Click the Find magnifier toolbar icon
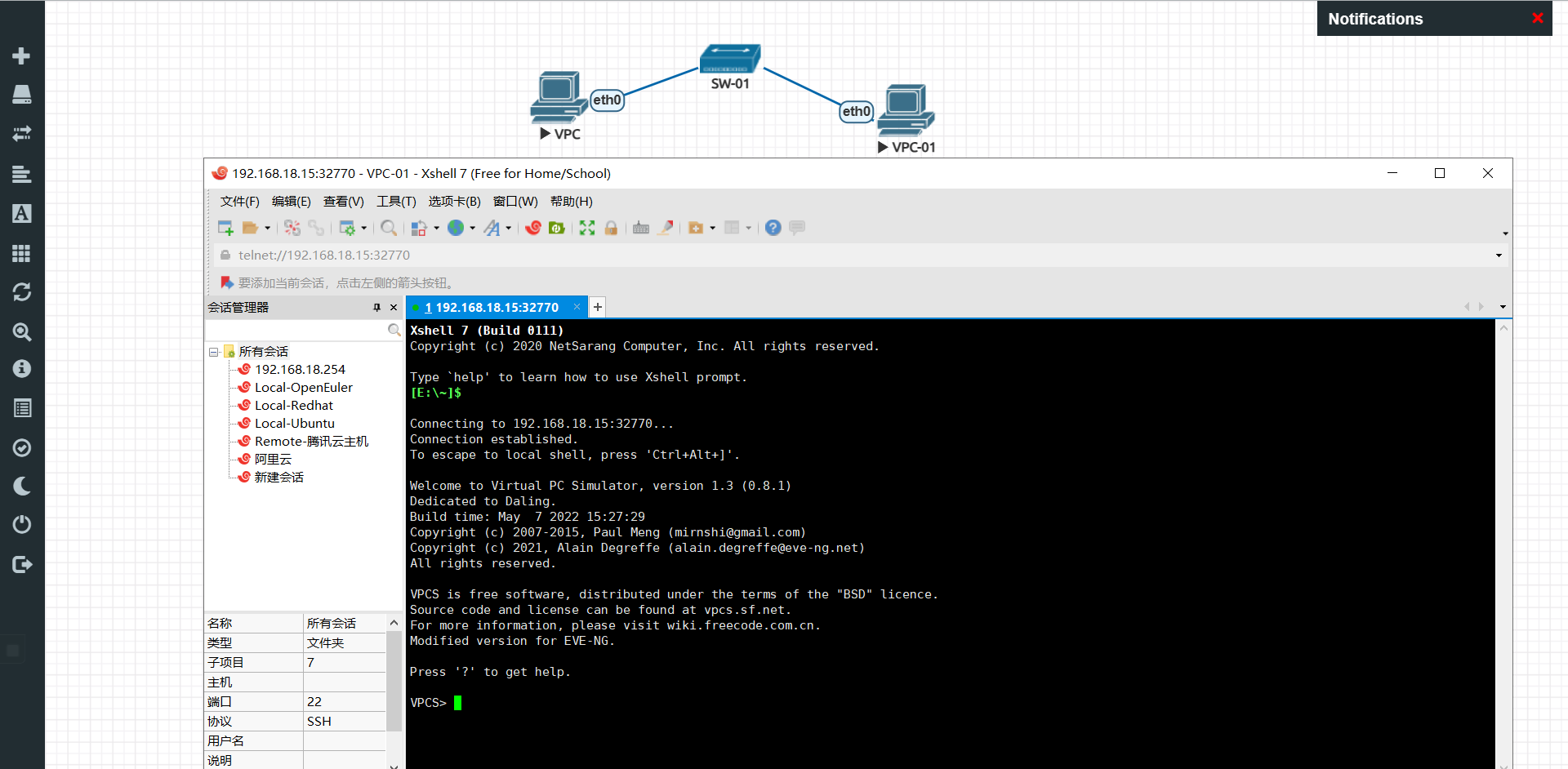The image size is (1568, 769). (389, 228)
